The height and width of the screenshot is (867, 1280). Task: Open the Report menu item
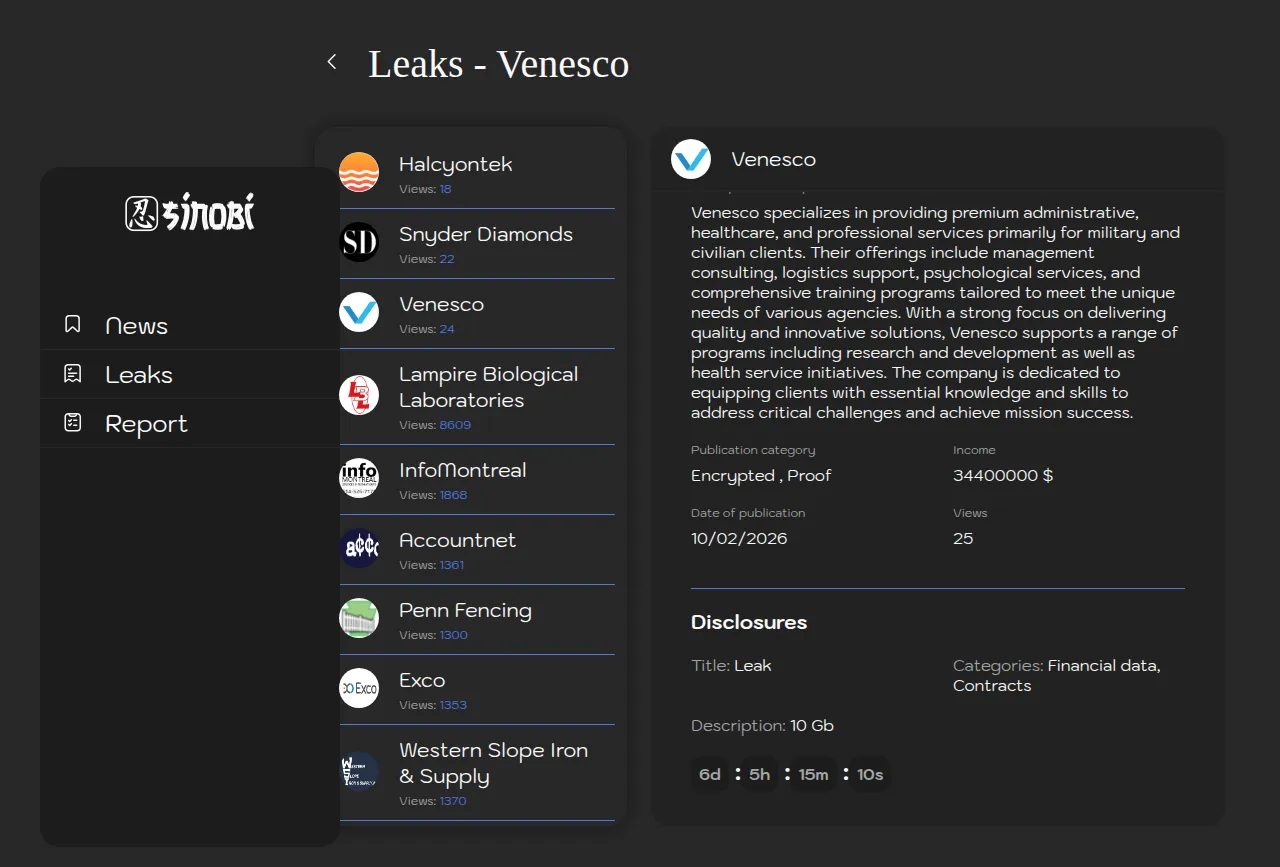coord(146,424)
